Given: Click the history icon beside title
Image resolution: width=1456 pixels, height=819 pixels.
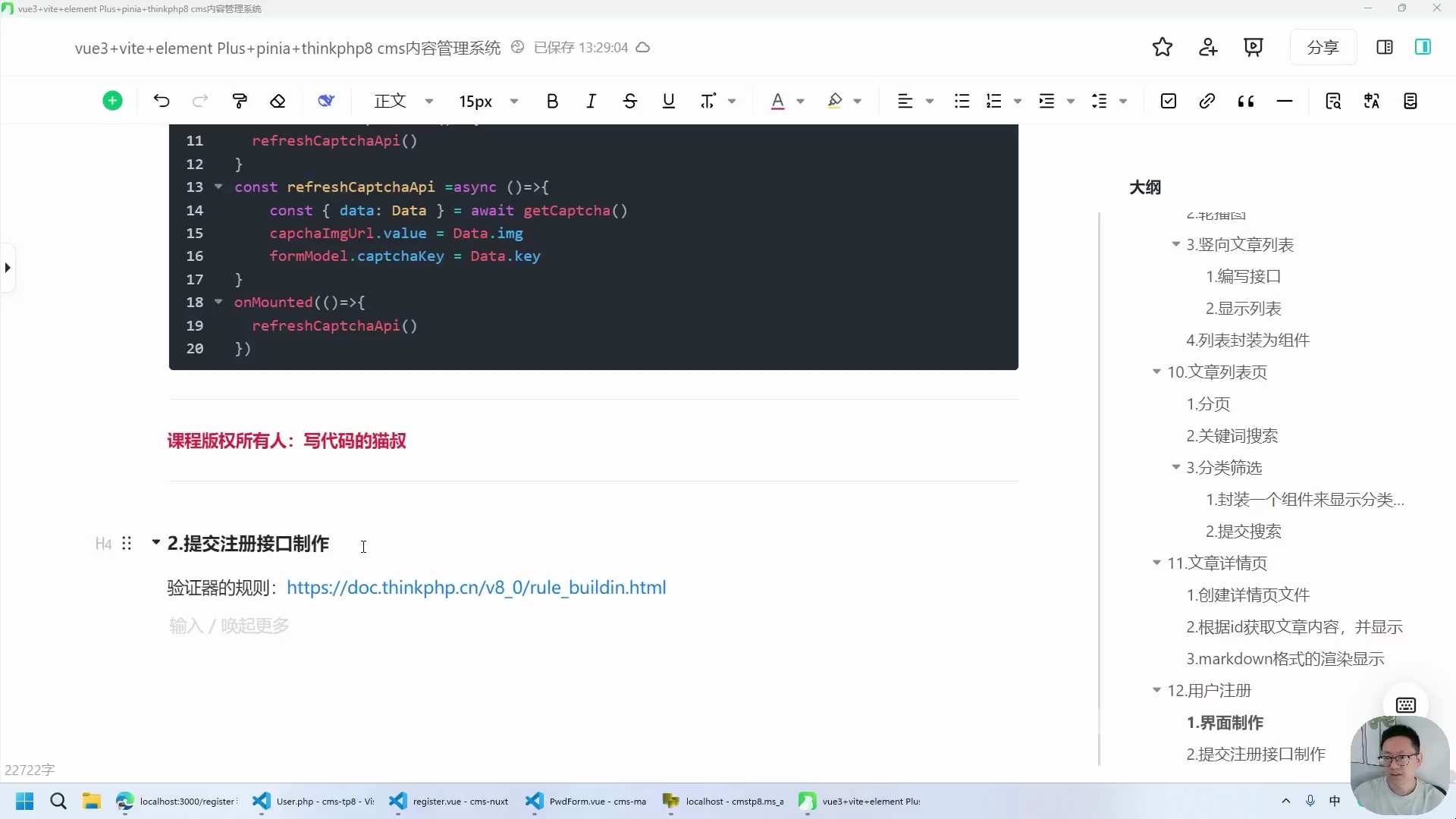Looking at the screenshot, I should coord(518,47).
